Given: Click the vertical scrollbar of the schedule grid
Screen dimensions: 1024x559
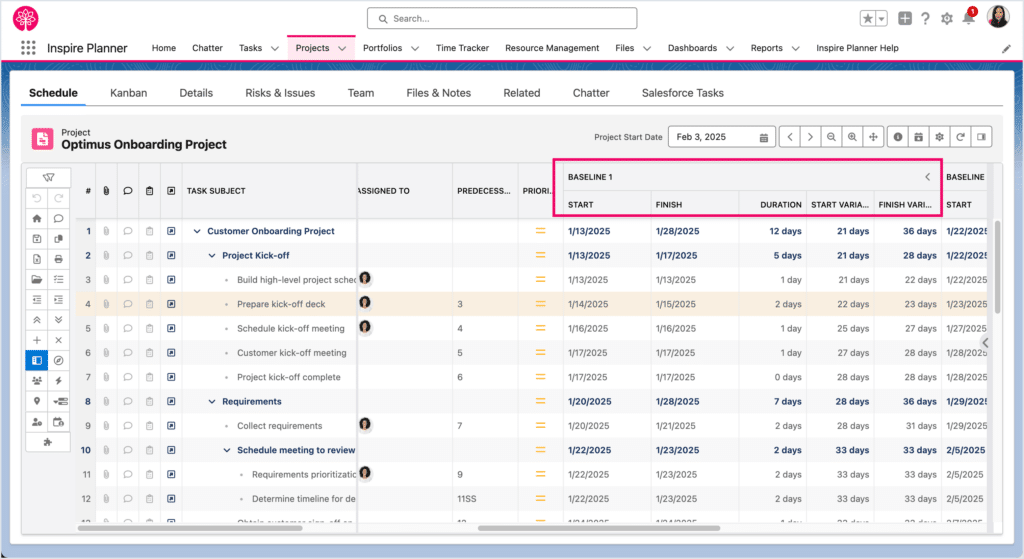Looking at the screenshot, I should pyautogui.click(x=997, y=266).
